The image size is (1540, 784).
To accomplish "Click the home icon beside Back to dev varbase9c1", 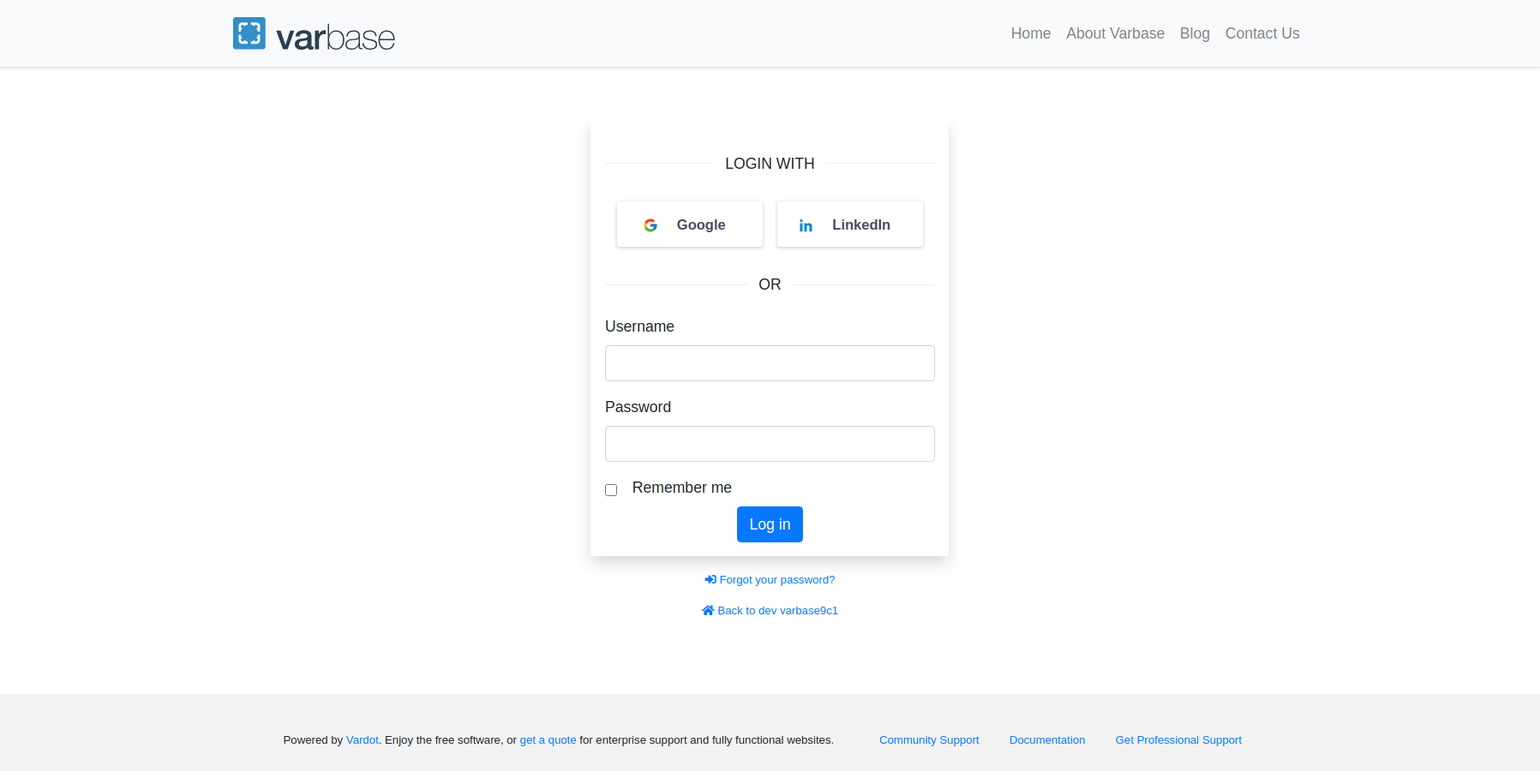I will pos(707,610).
